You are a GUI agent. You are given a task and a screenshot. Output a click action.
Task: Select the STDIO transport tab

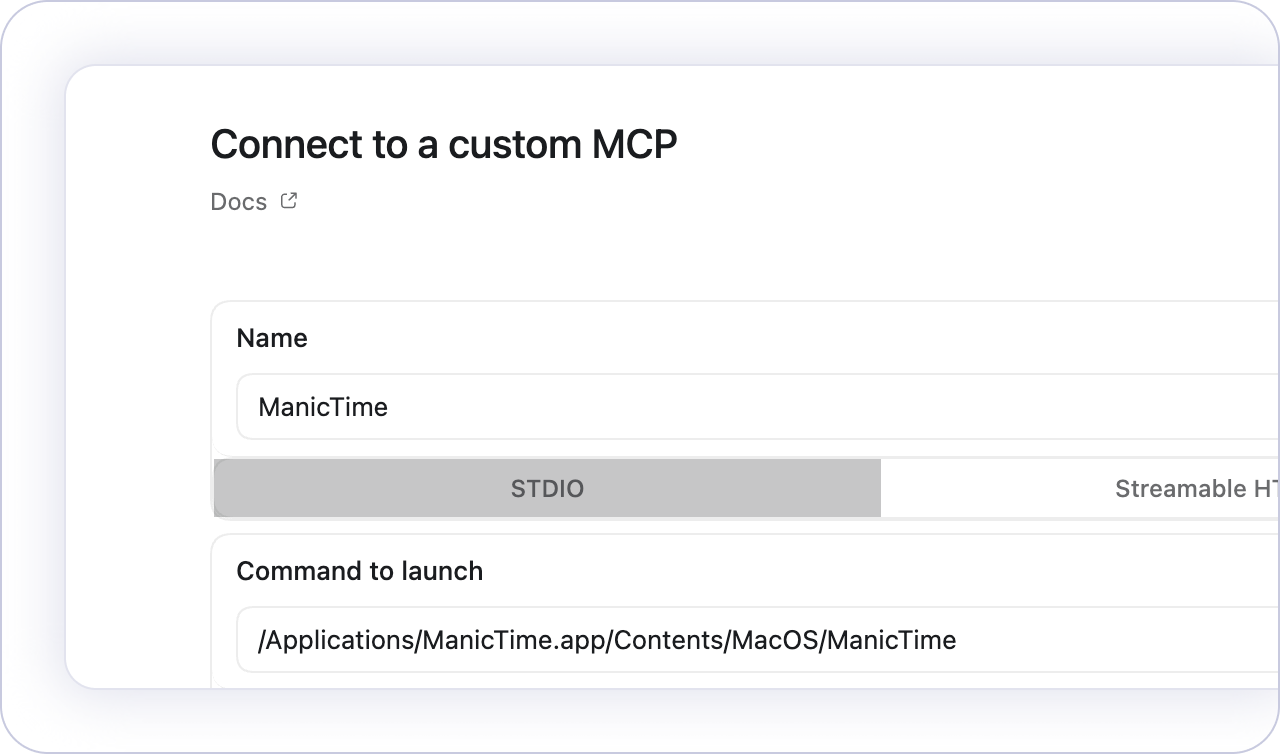click(x=547, y=489)
